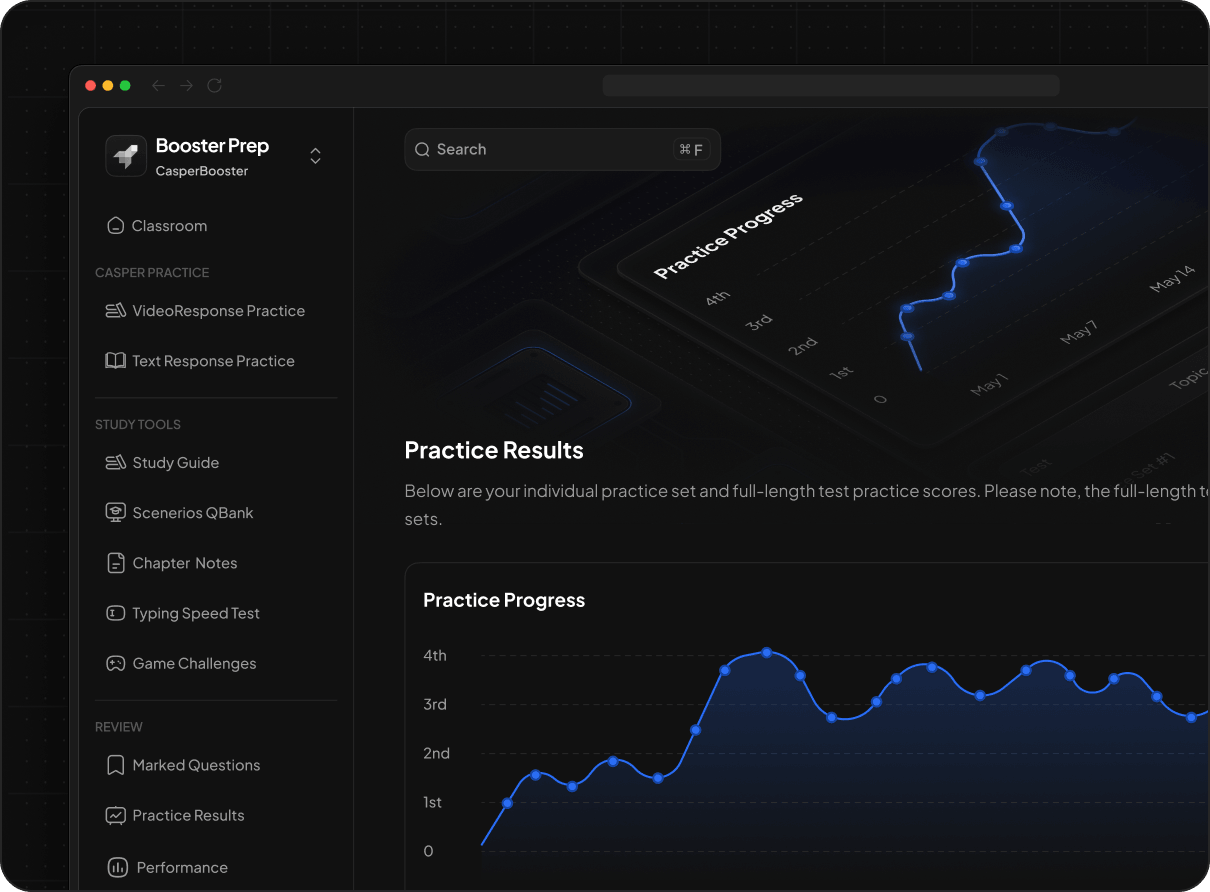Click the Scenerios QBank icon
Screen dimensions: 1210x892
[116, 513]
